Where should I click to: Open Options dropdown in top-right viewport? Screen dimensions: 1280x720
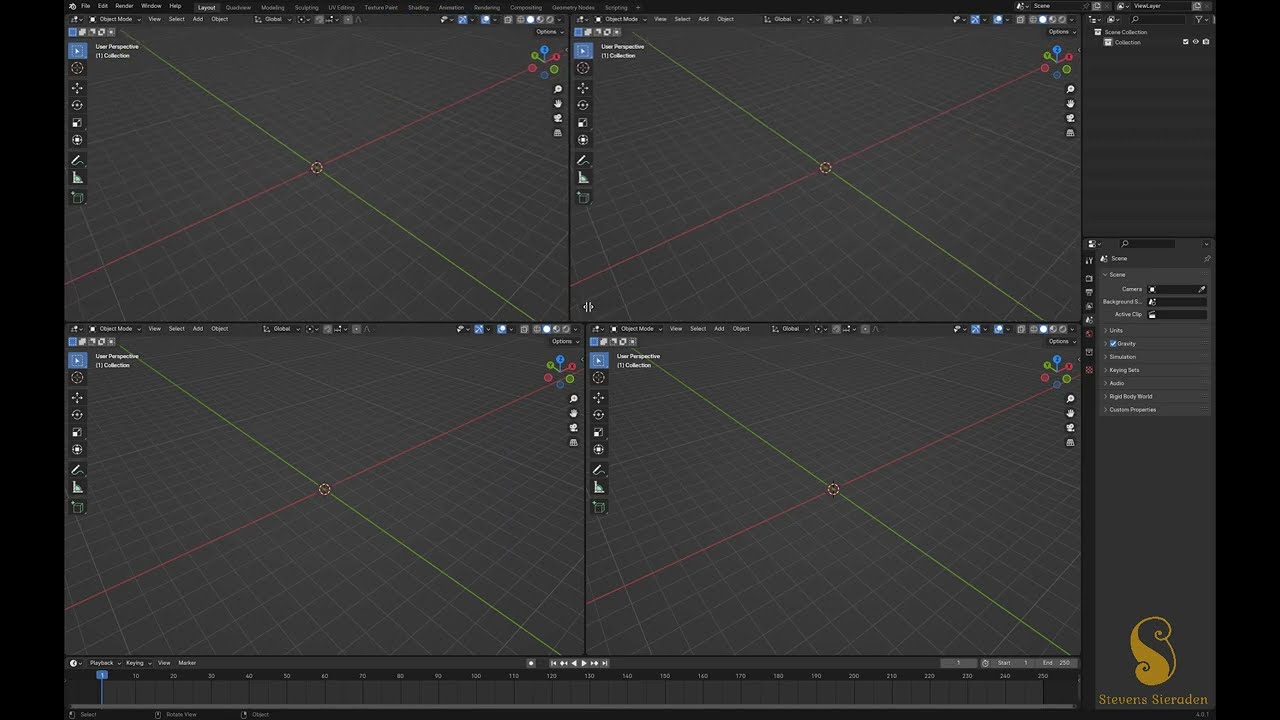pos(1060,31)
